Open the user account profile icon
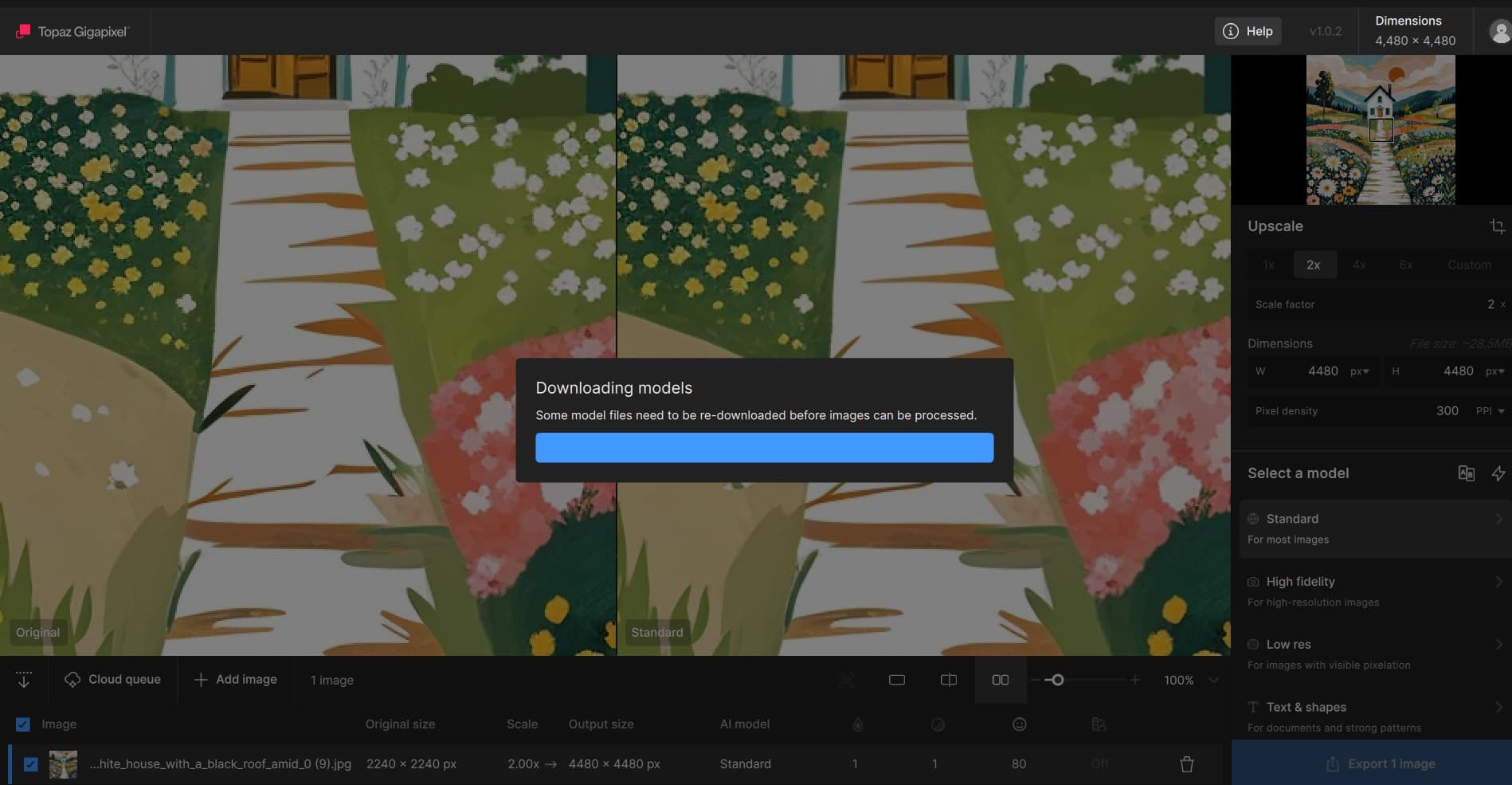1512x785 pixels. click(x=1499, y=32)
